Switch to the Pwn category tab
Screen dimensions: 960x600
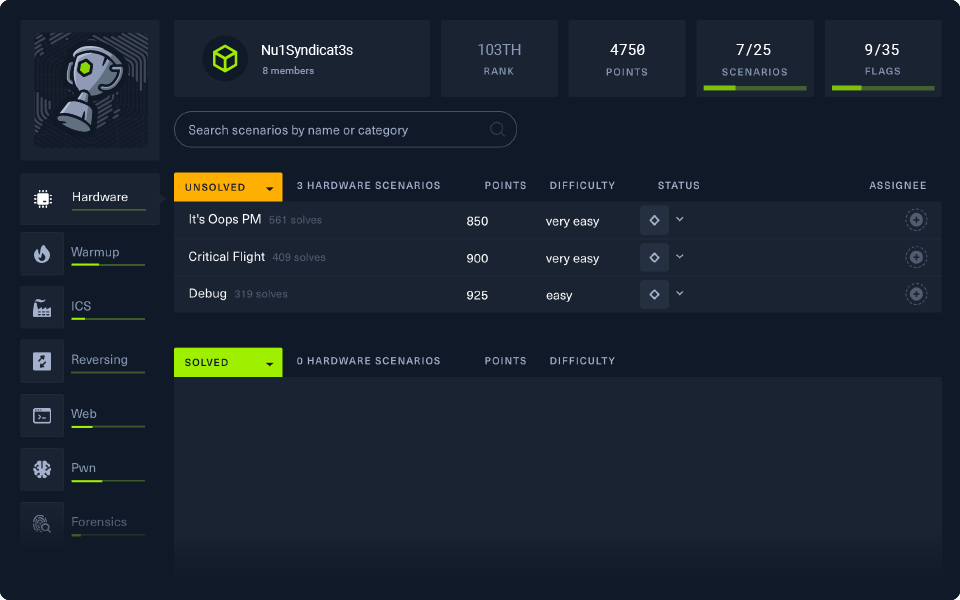pos(83,470)
